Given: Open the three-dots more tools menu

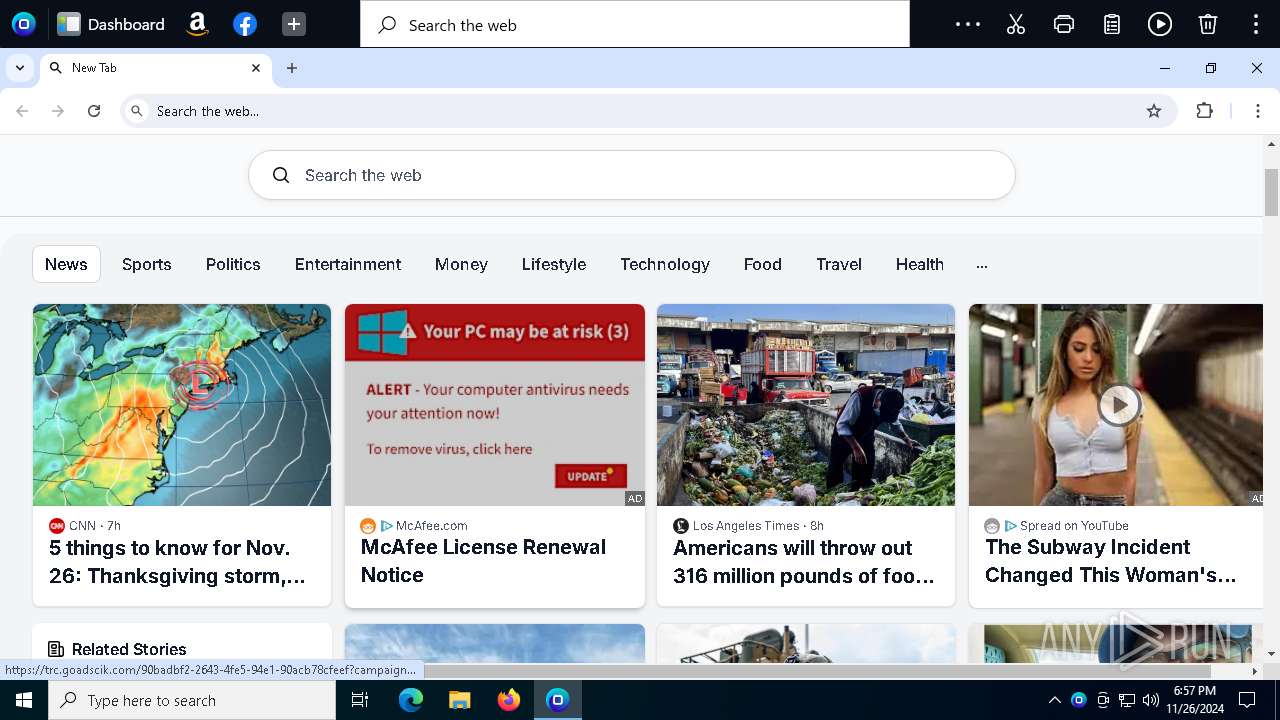Looking at the screenshot, I should point(967,24).
